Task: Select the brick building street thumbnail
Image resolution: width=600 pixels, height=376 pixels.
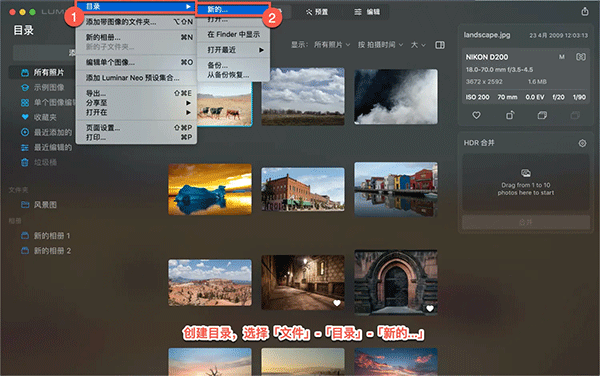Action: [303, 189]
